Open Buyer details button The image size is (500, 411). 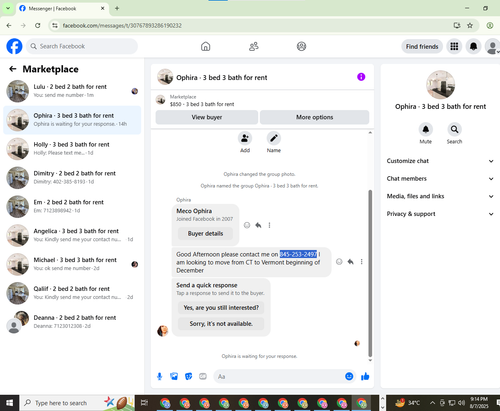(x=205, y=234)
